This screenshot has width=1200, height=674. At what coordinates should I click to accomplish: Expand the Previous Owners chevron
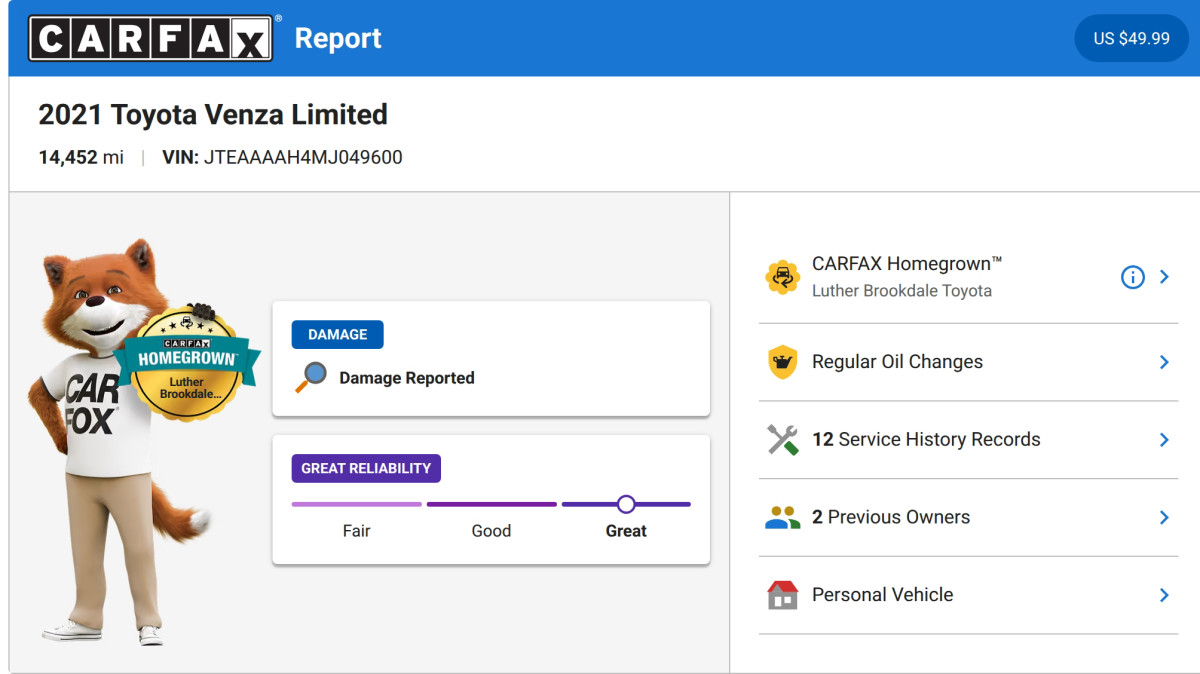[1164, 517]
